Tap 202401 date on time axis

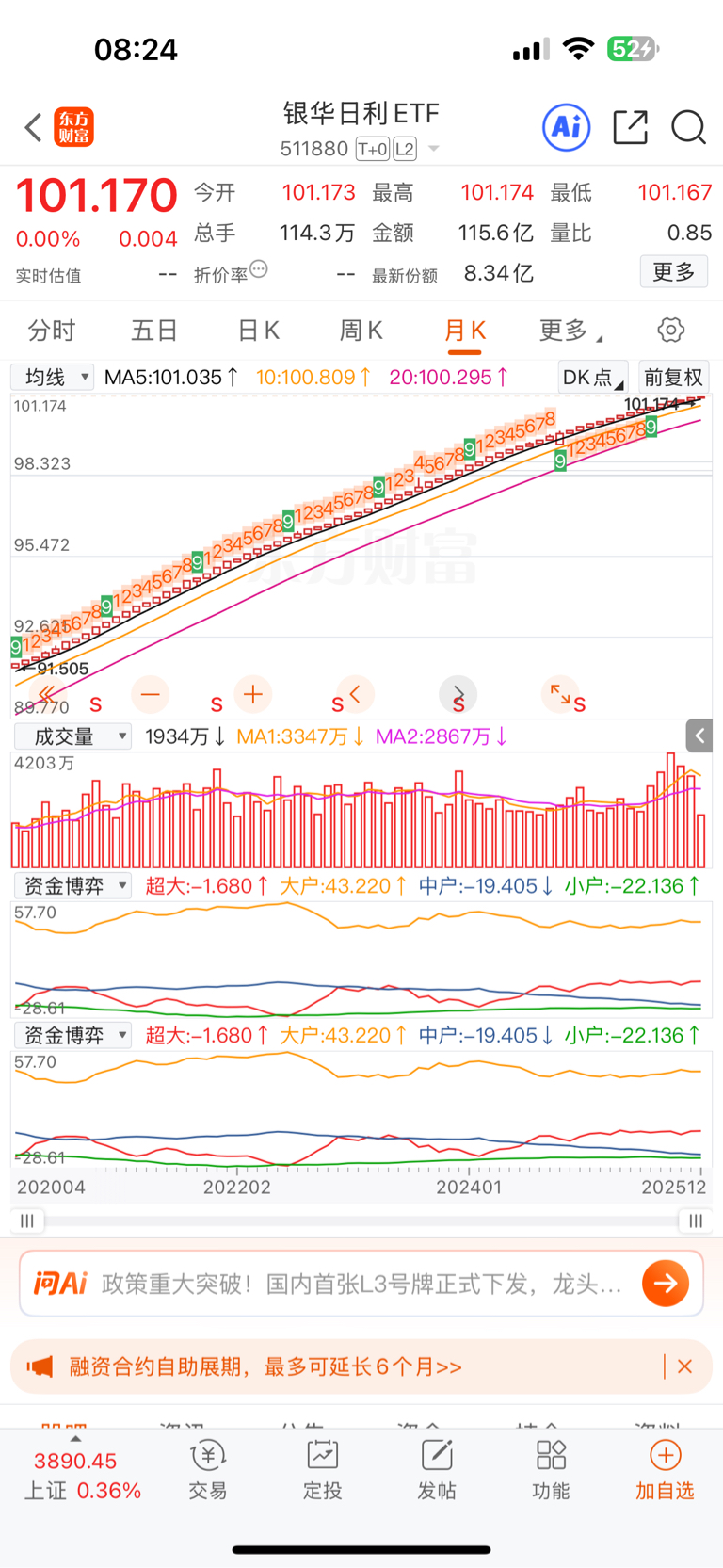[469, 1187]
